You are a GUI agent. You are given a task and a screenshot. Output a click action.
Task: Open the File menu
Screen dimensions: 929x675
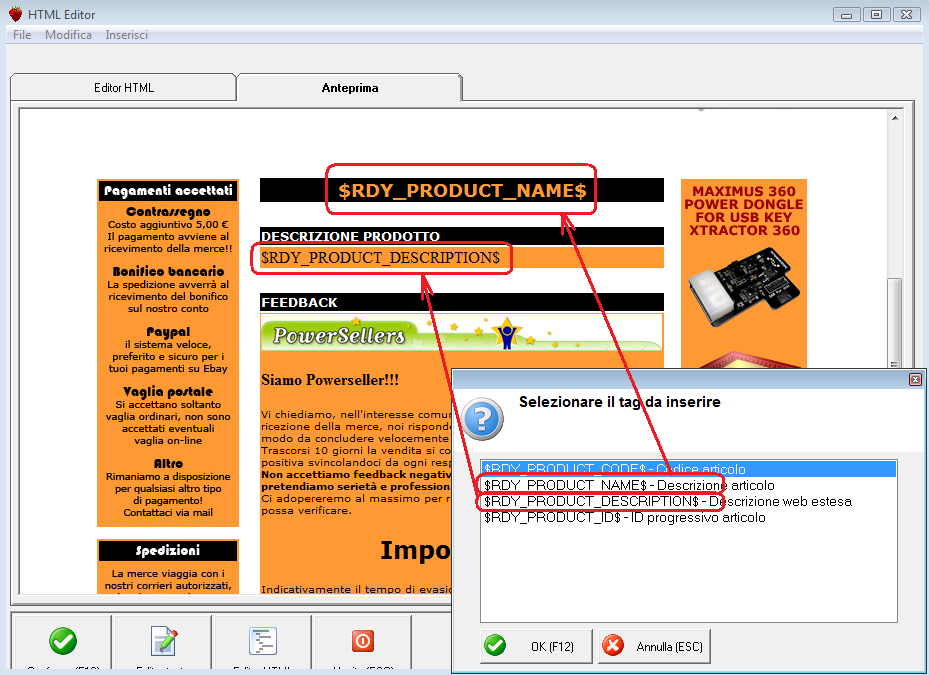coord(22,35)
